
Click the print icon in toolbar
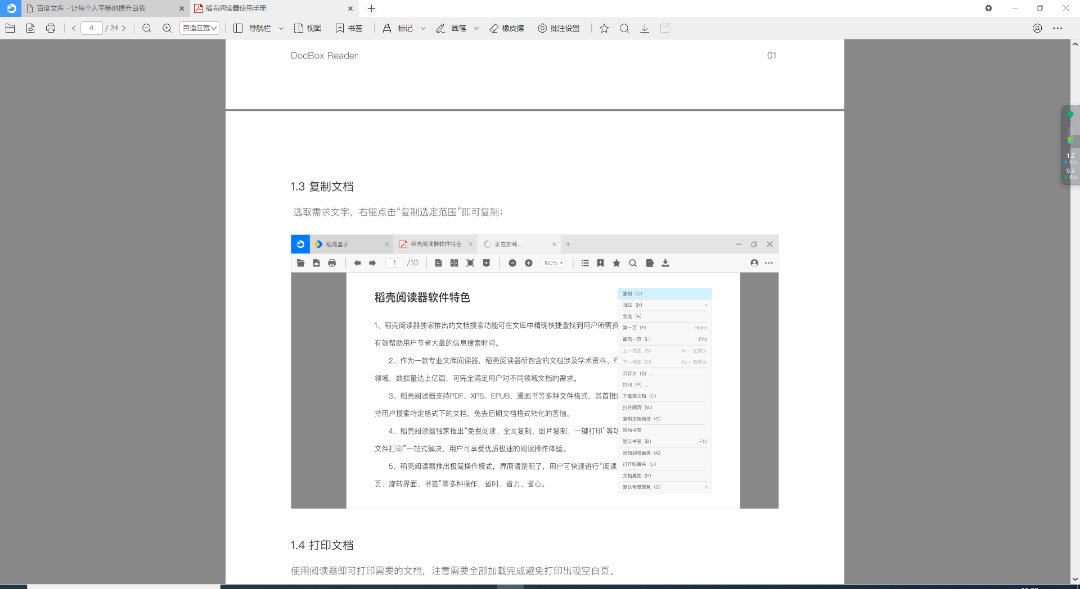(49, 28)
